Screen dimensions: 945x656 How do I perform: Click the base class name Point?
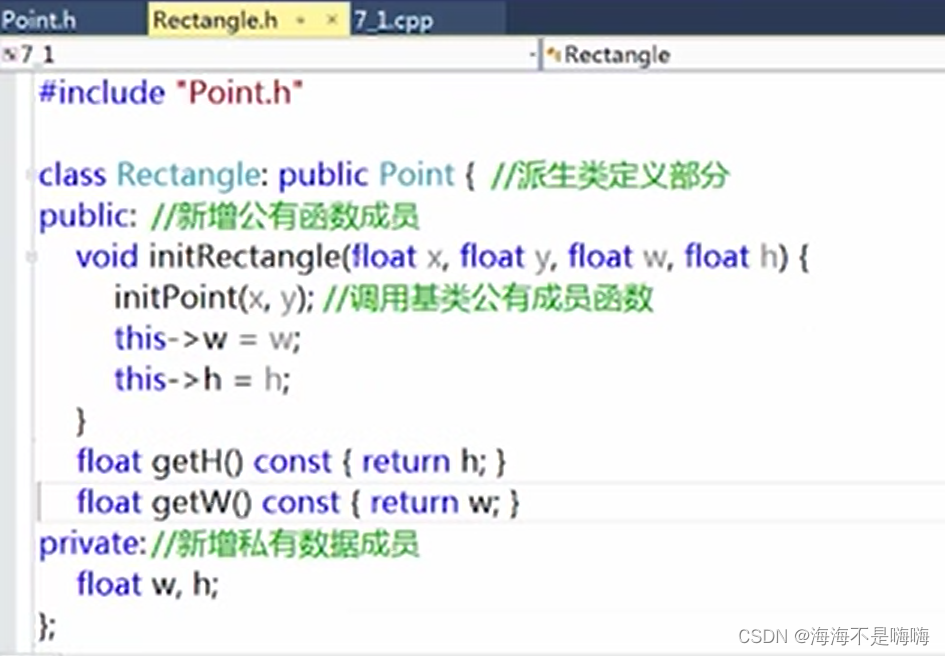tap(416, 175)
